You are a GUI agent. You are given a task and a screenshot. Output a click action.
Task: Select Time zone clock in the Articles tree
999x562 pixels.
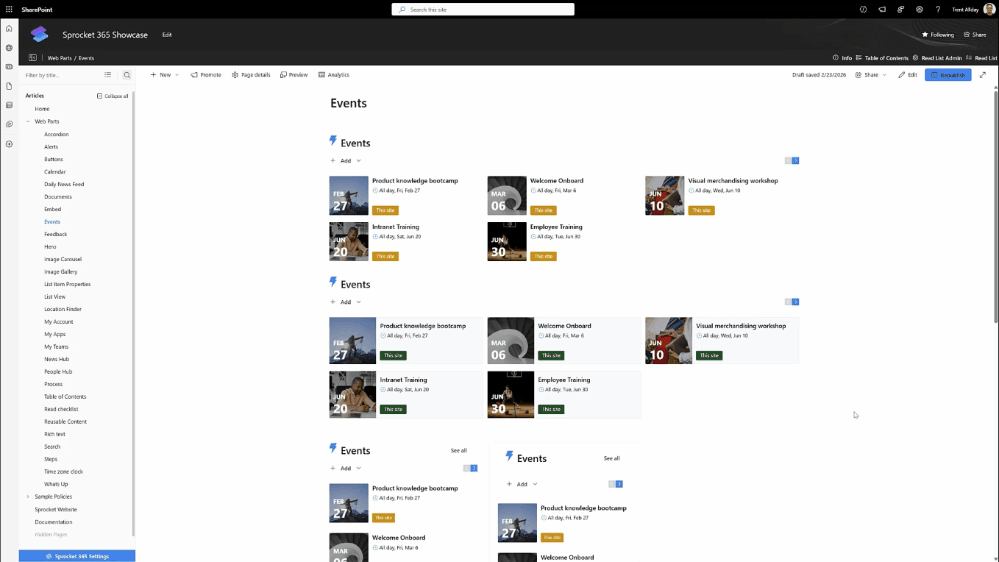63,472
